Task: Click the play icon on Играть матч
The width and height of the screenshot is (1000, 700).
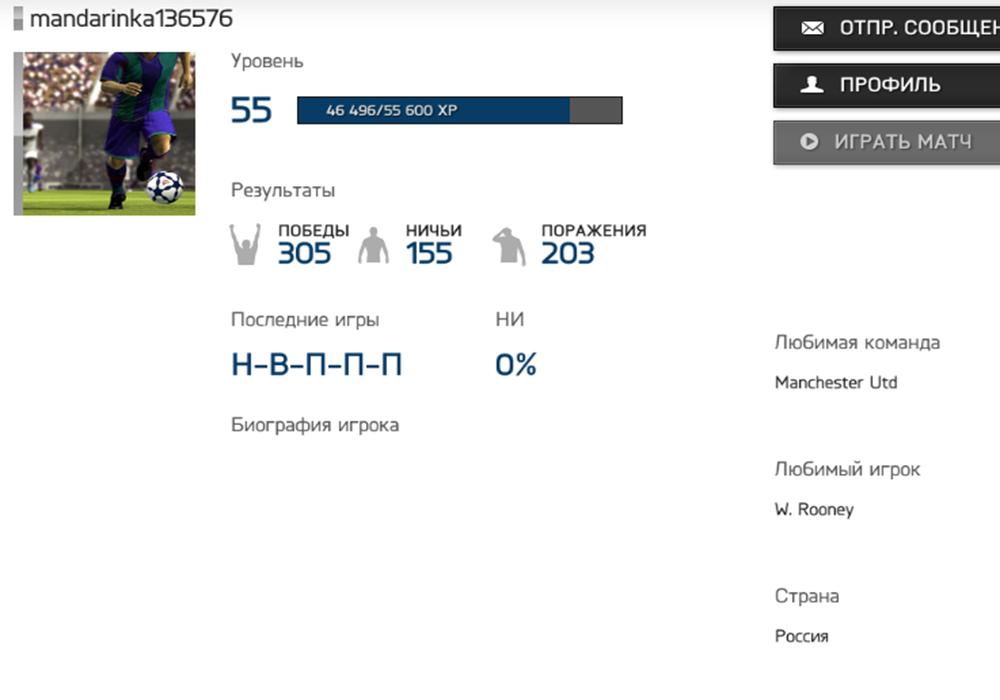Action: pyautogui.click(x=810, y=142)
